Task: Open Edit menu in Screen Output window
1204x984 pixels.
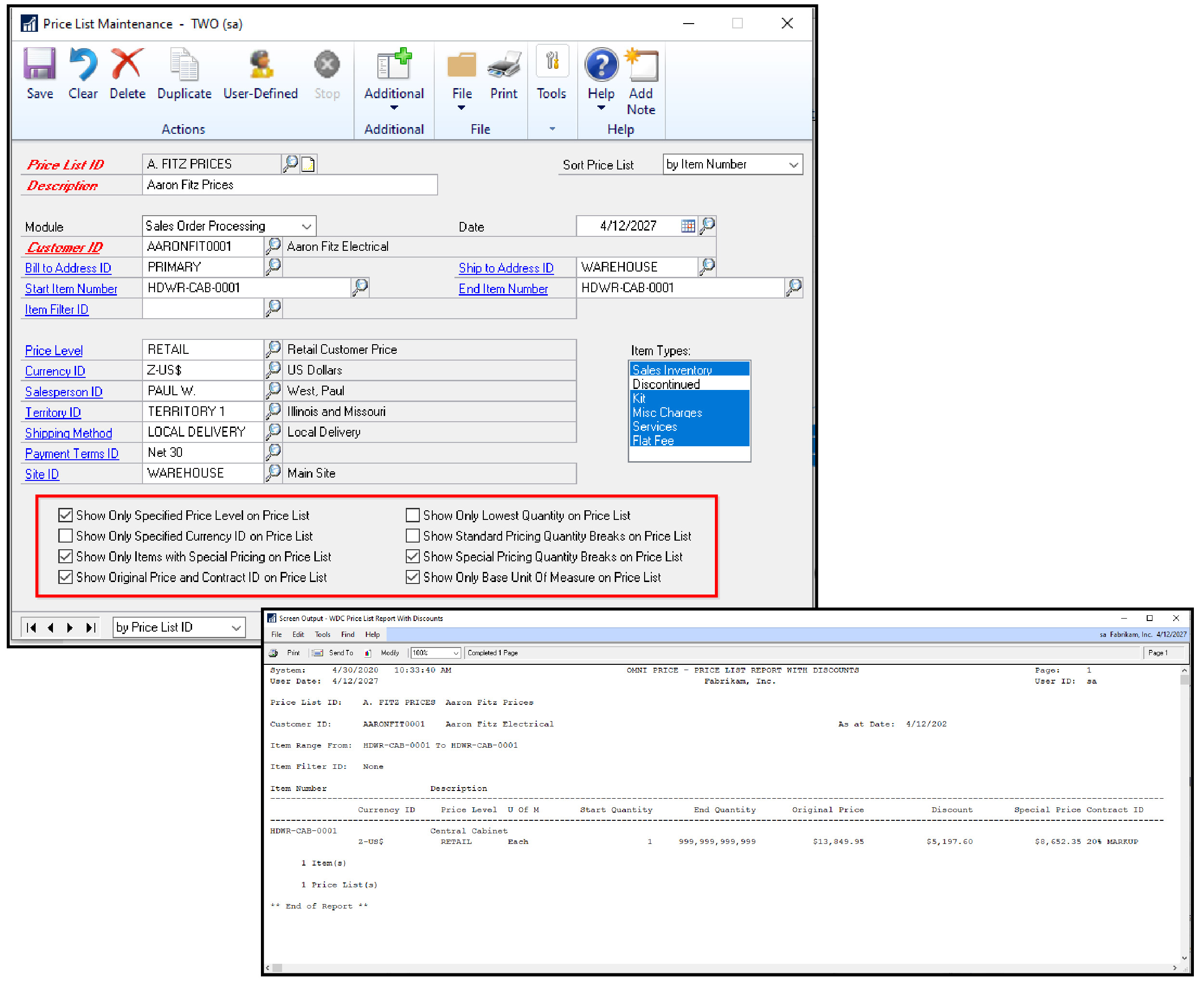Action: tap(298, 634)
